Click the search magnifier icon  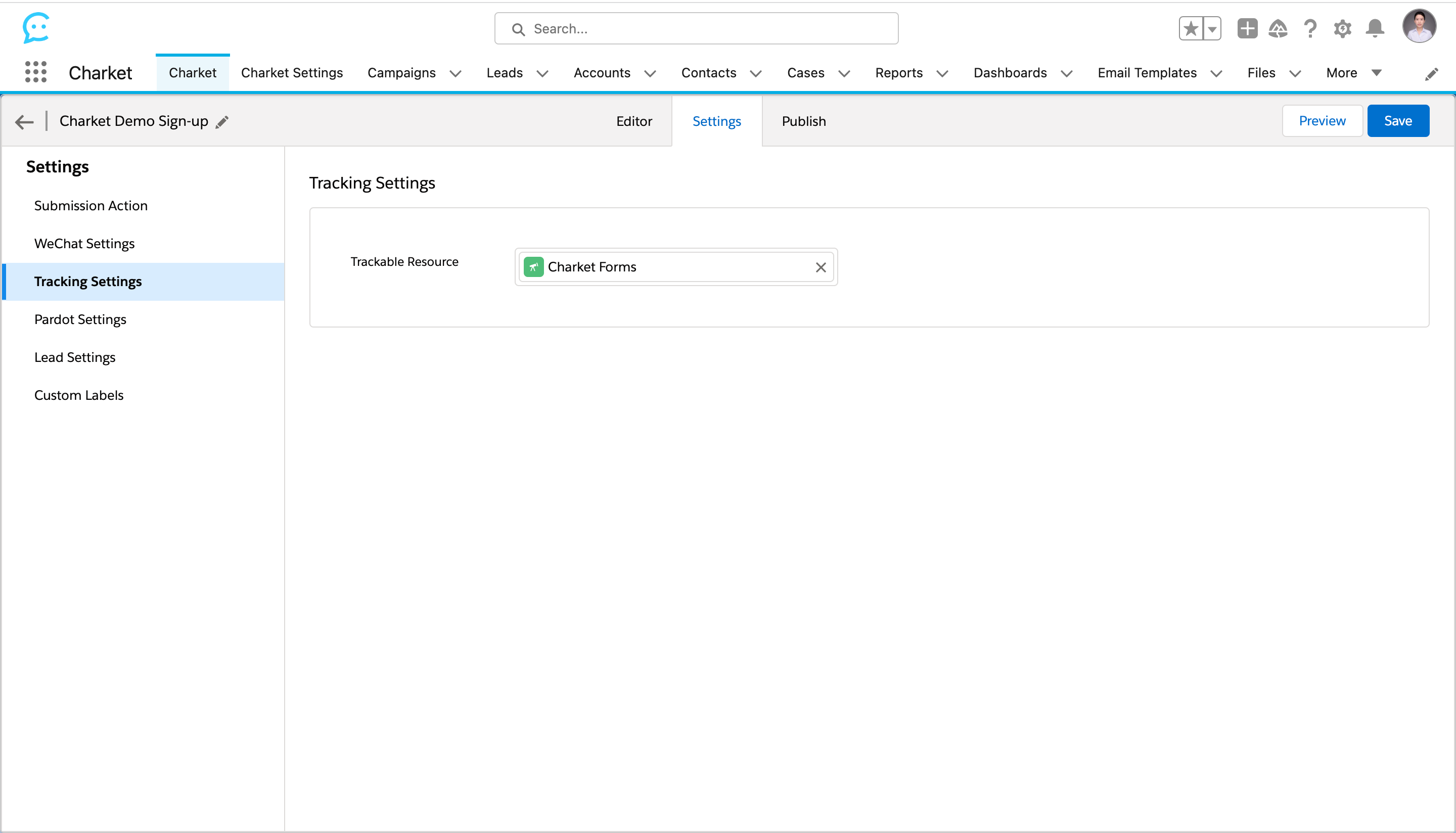point(518,29)
